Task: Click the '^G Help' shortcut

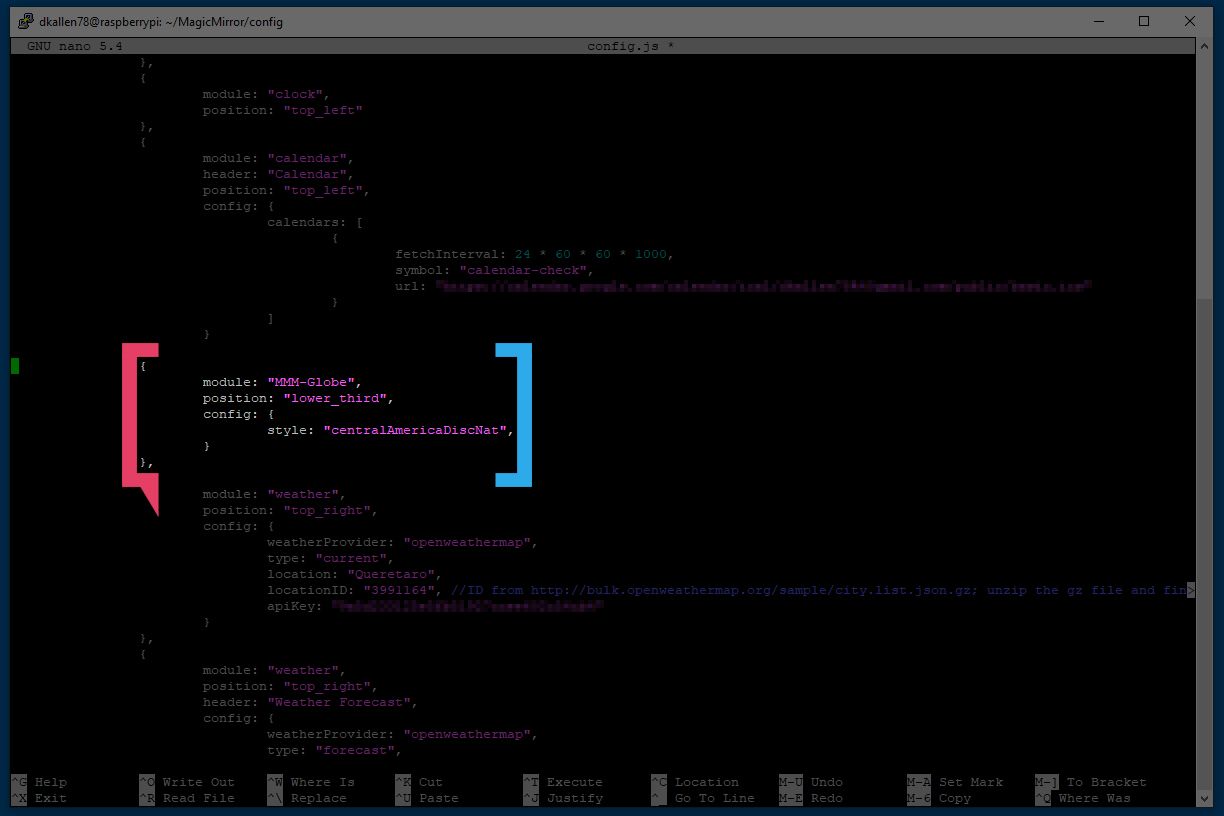Action: (38, 782)
